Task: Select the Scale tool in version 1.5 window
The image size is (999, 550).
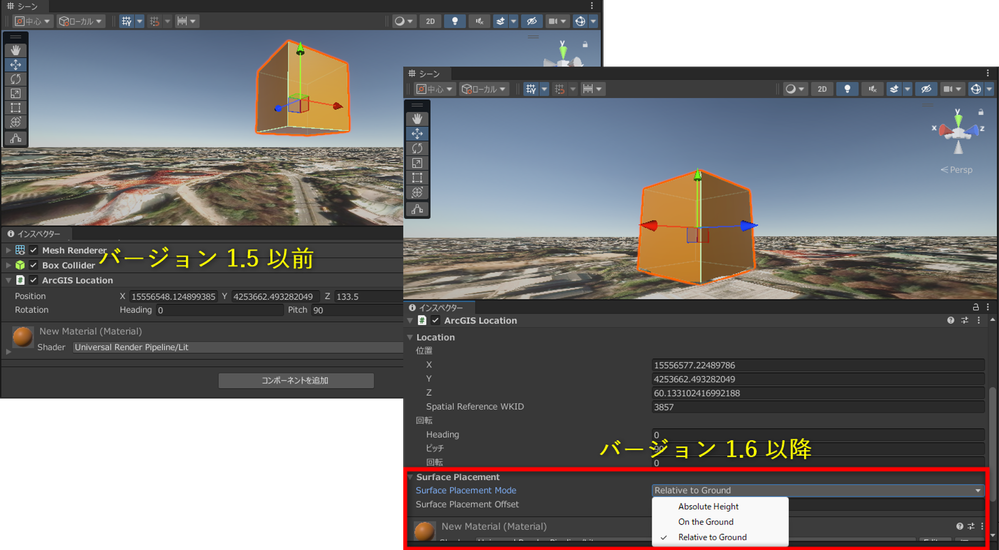Action: pyautogui.click(x=15, y=93)
